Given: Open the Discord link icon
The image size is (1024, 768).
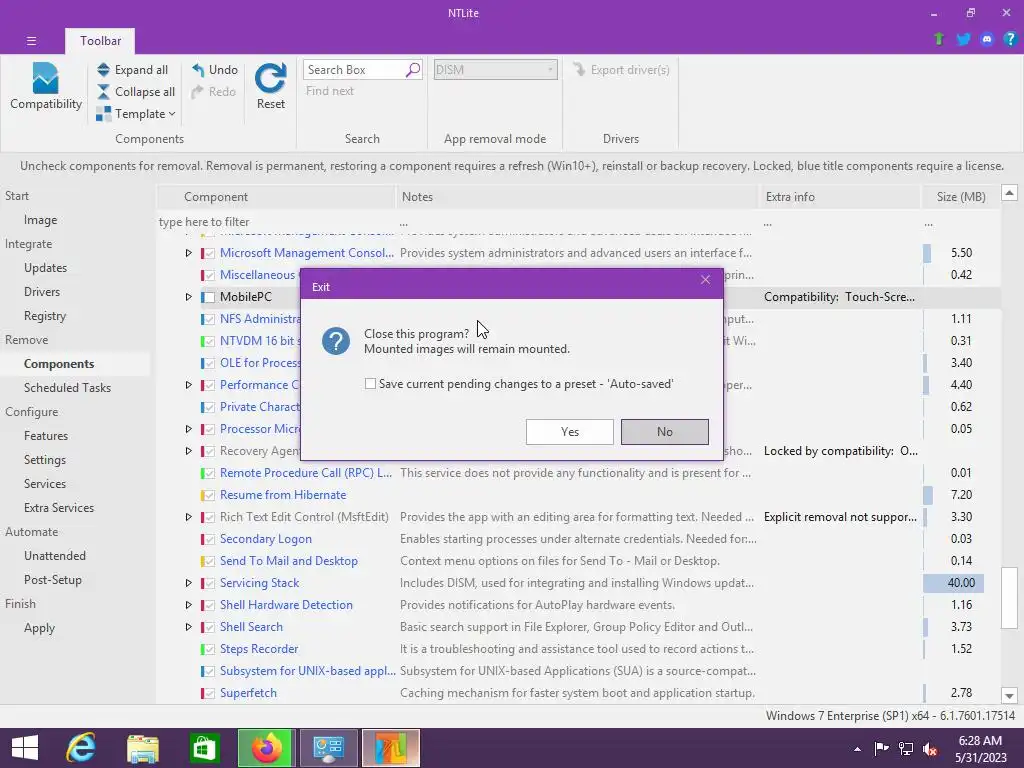Looking at the screenshot, I should pos(987,39).
